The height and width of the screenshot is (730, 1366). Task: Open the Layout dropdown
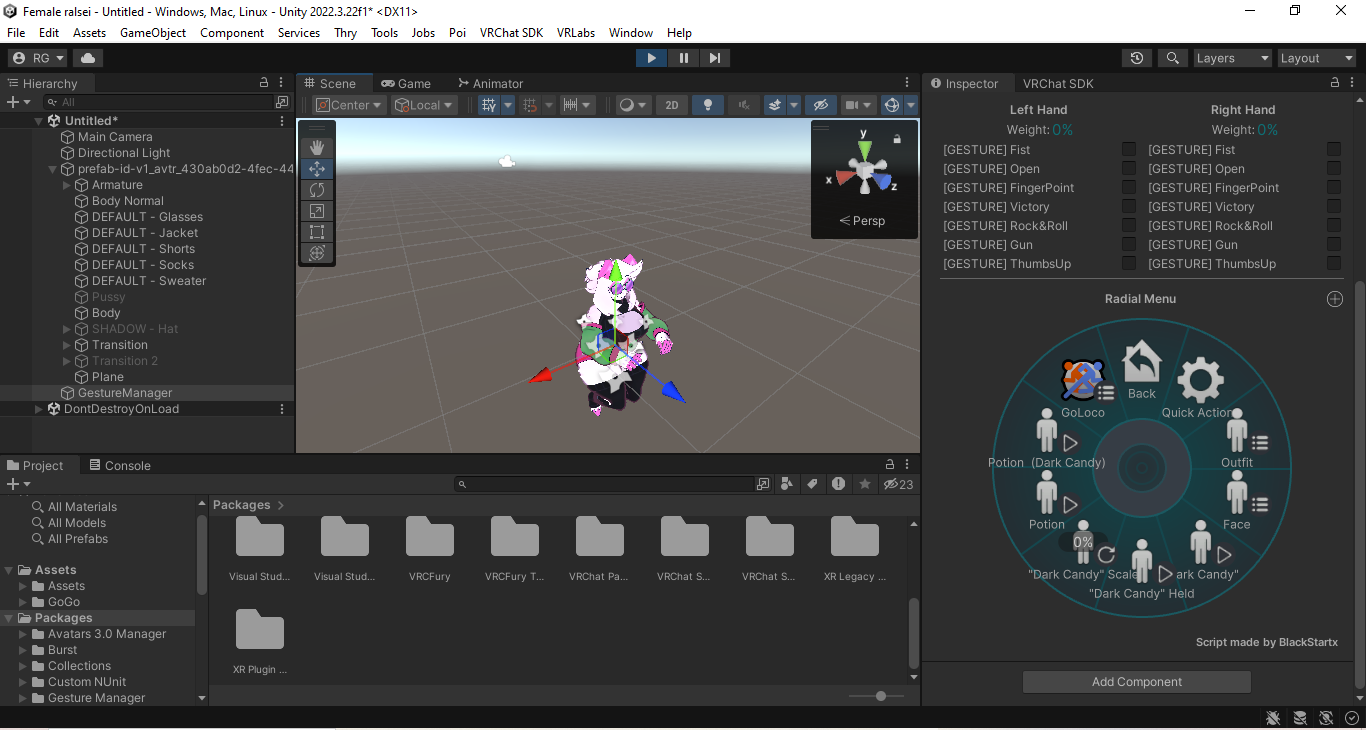[x=1317, y=58]
